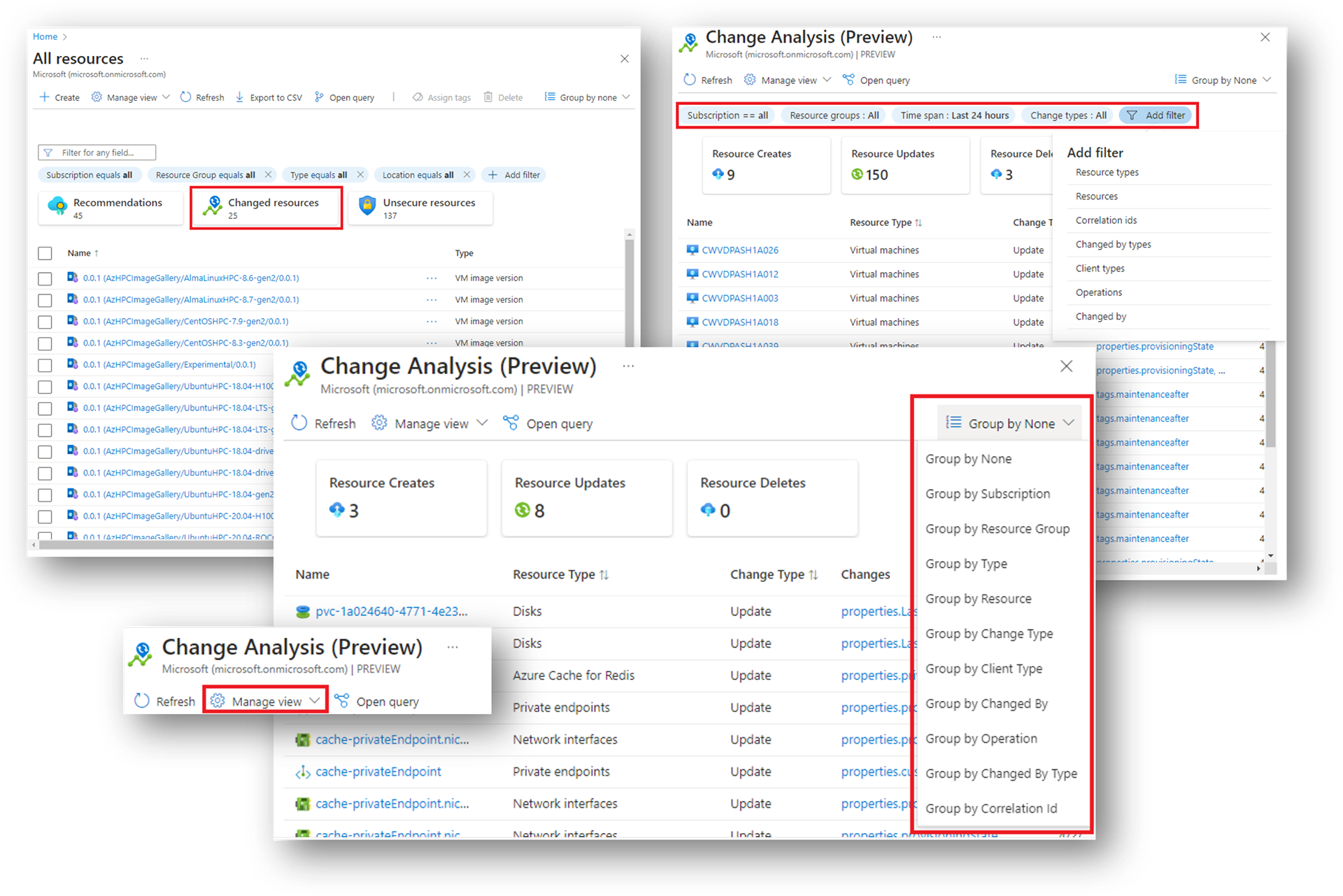Open the Changed resources tile

(266, 208)
